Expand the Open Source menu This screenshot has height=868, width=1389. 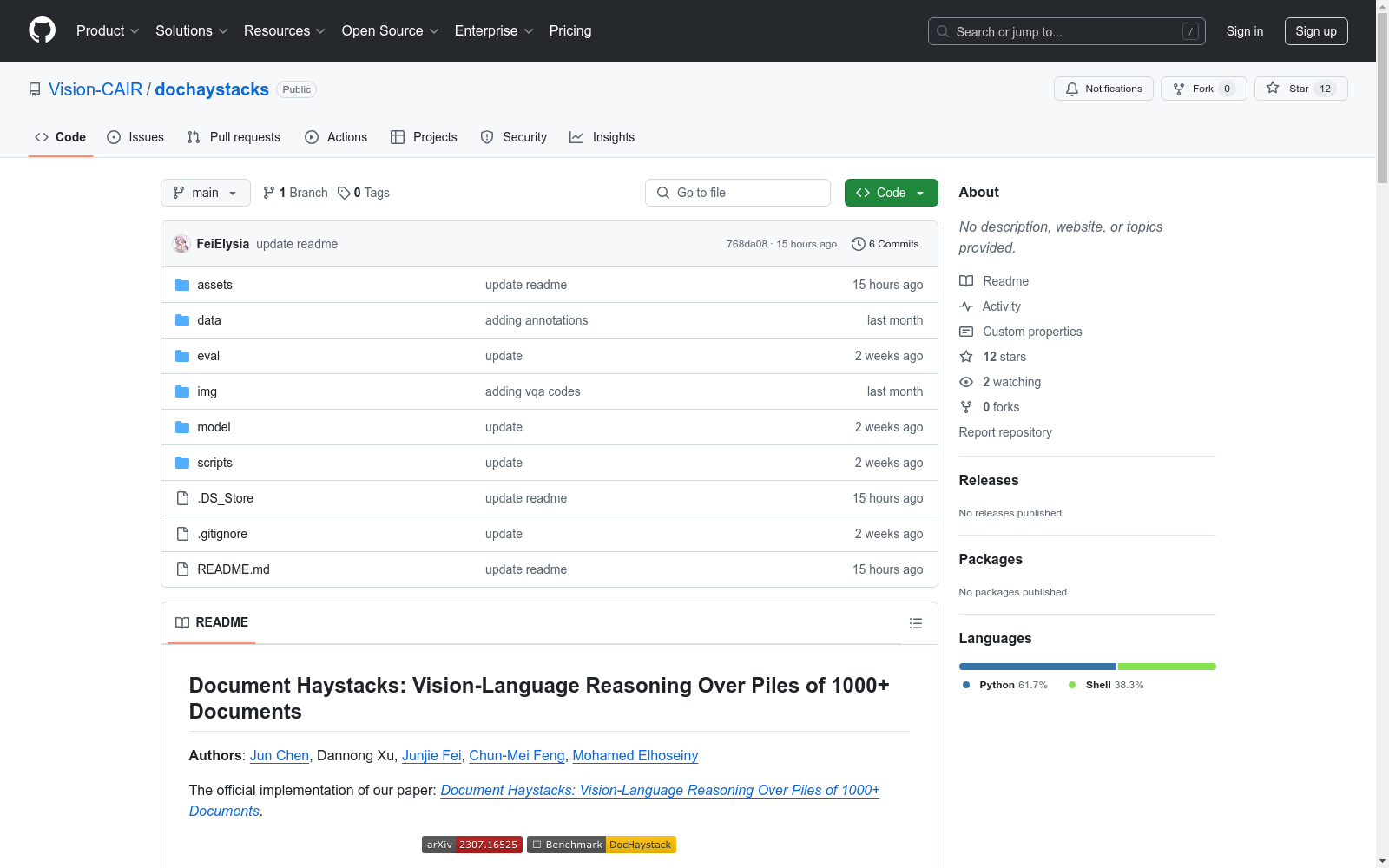point(391,31)
